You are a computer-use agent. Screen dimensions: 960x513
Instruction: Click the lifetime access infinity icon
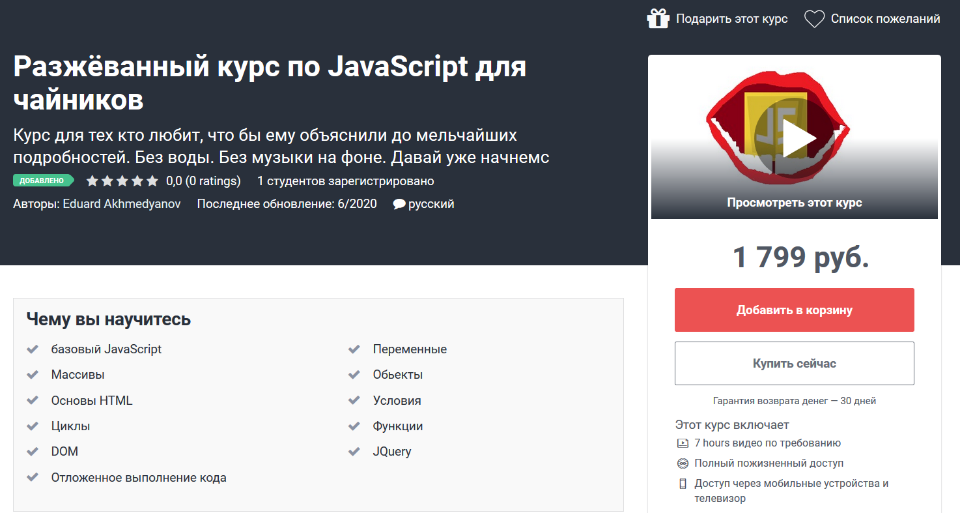point(683,463)
